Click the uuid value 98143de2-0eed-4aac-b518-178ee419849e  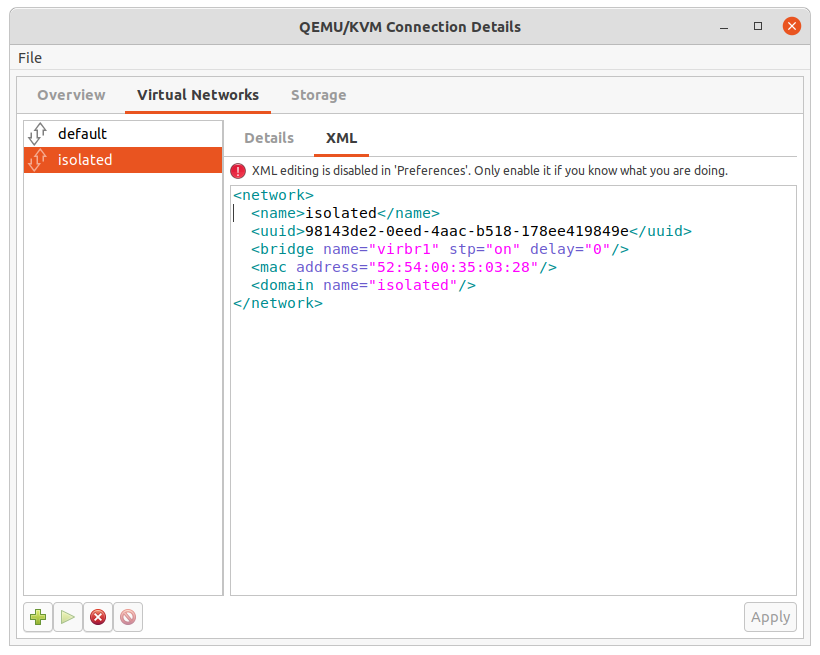tap(467, 231)
